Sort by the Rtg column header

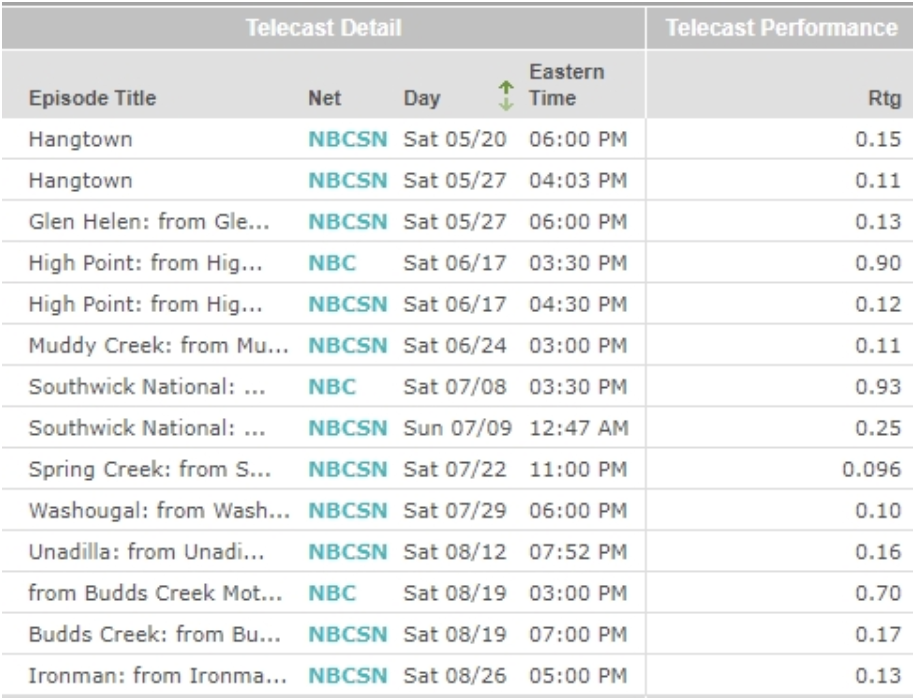(887, 99)
